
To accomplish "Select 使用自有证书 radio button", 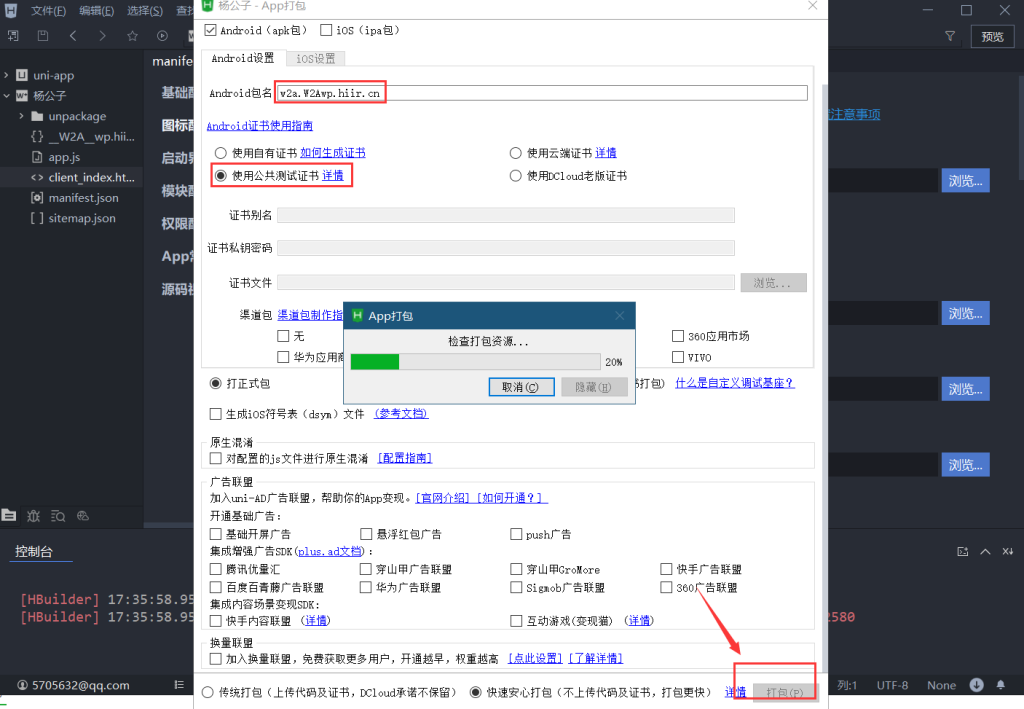I will coord(221,153).
